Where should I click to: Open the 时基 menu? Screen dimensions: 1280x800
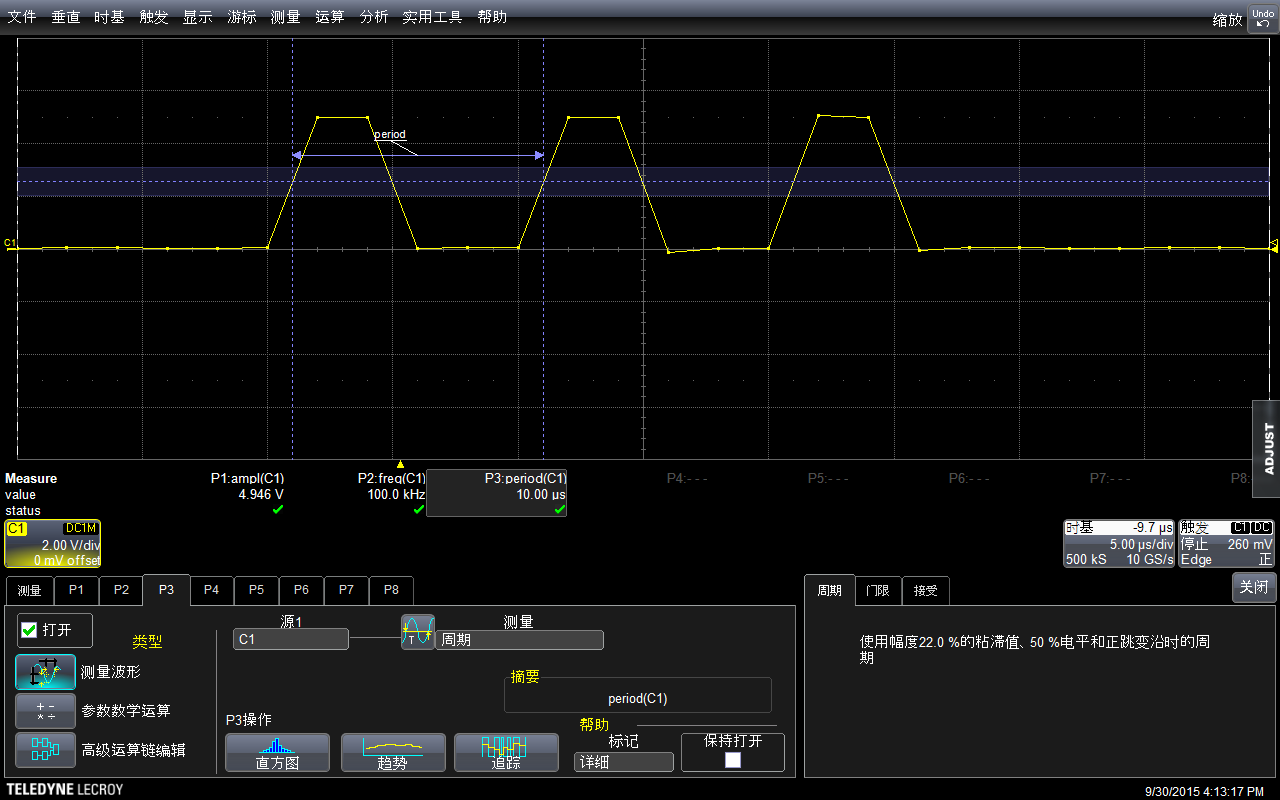click(109, 17)
